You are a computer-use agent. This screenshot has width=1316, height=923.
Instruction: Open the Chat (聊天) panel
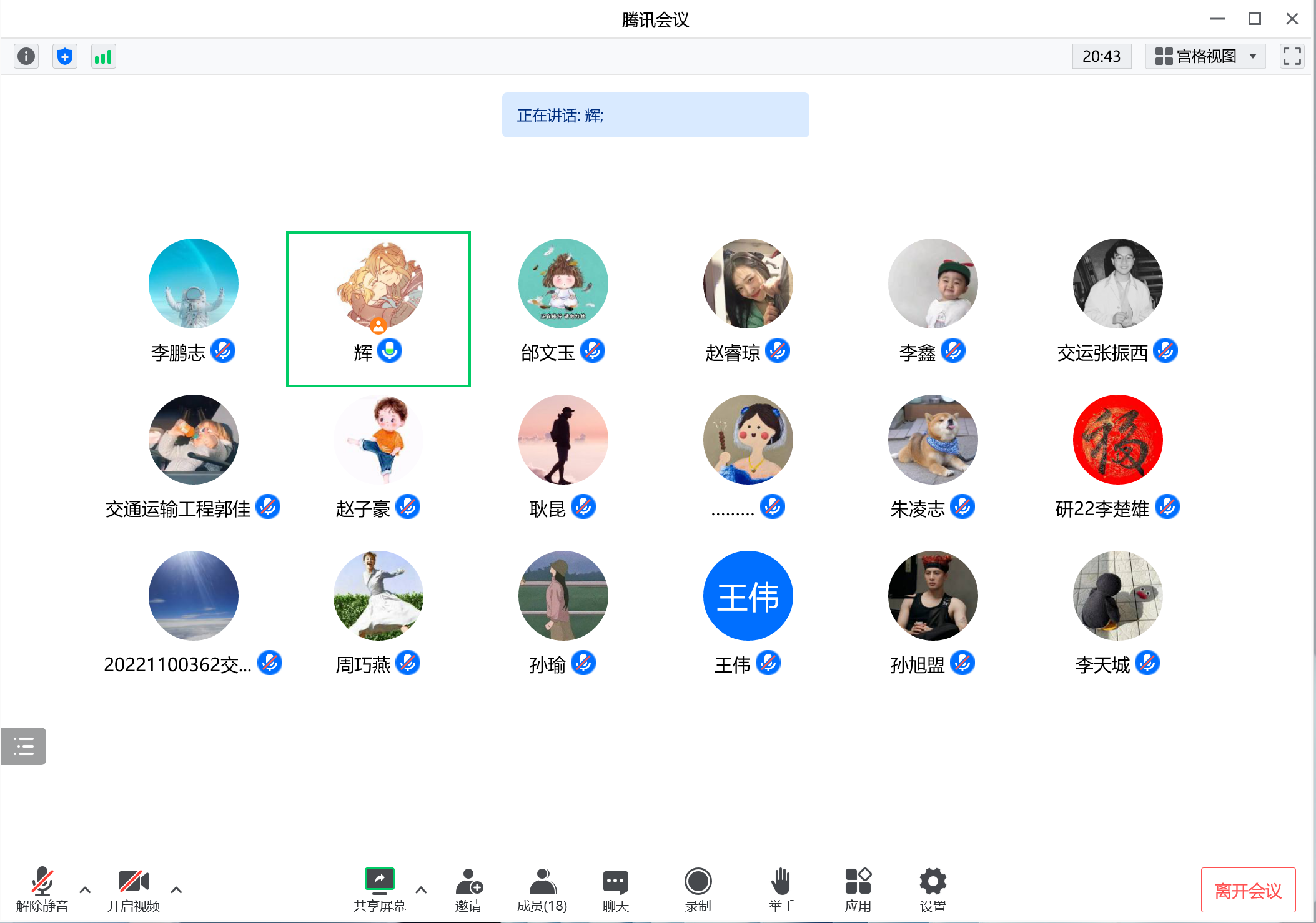click(615, 889)
